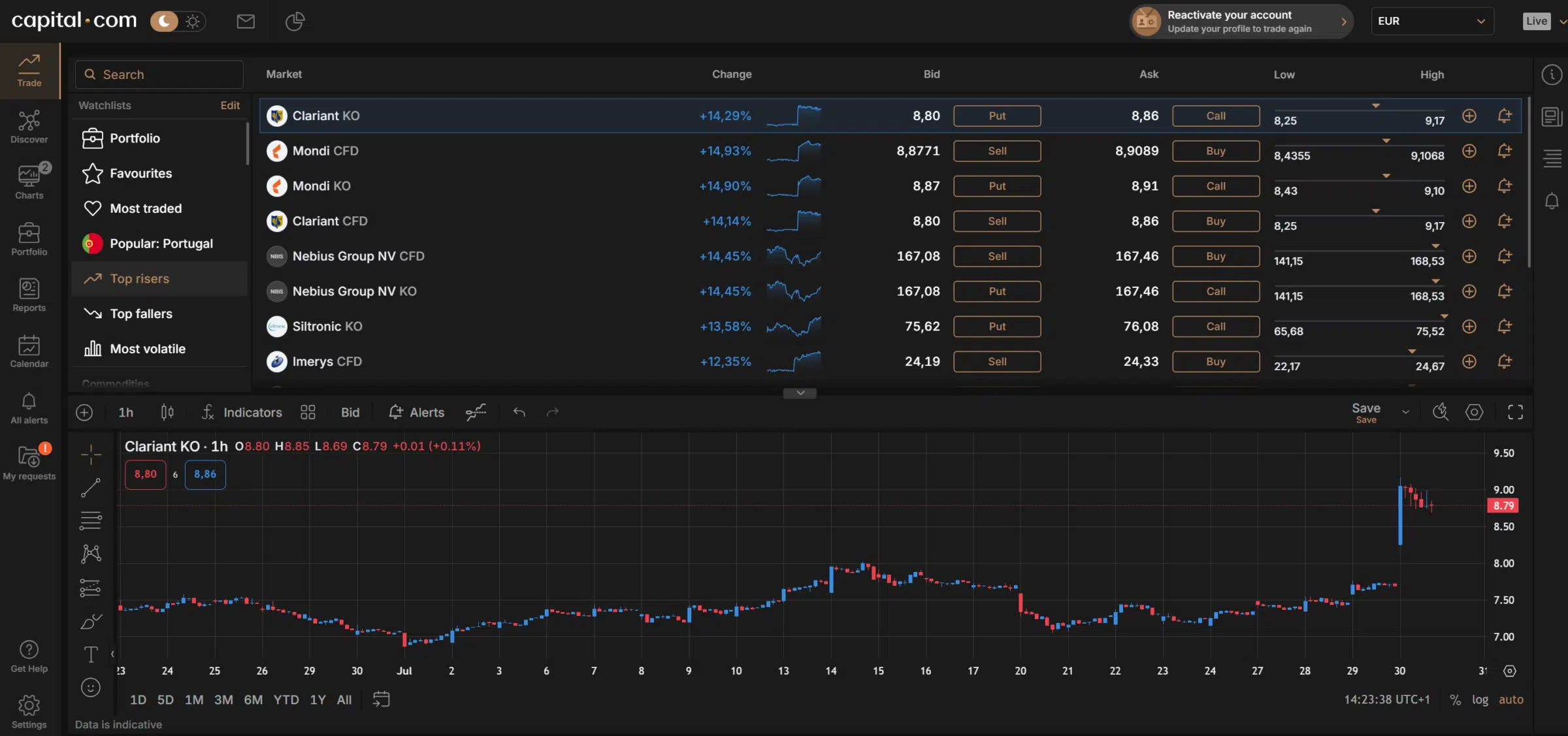Expand the Save layout dropdown arrow
1568x736 pixels.
coord(1406,412)
